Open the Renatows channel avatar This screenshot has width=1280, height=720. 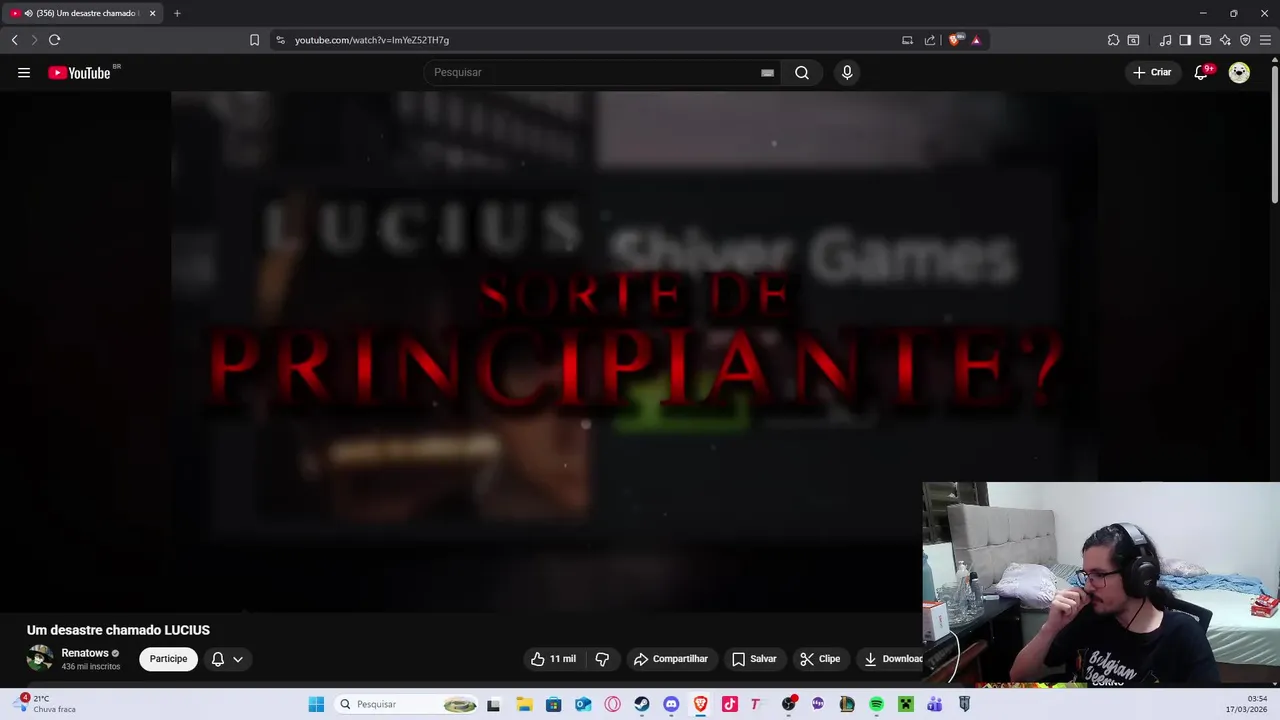pos(40,658)
